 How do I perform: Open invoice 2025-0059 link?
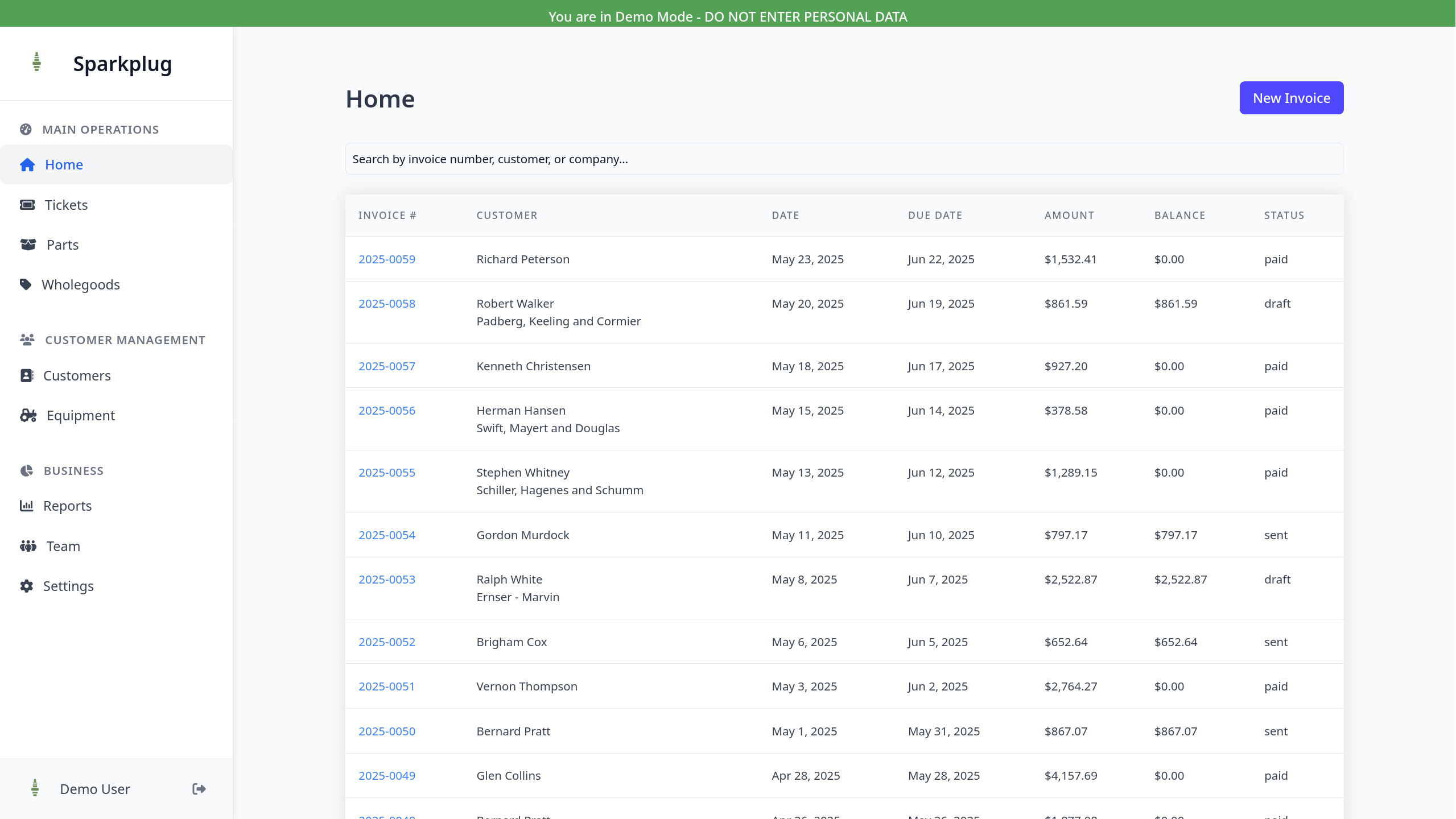click(386, 259)
